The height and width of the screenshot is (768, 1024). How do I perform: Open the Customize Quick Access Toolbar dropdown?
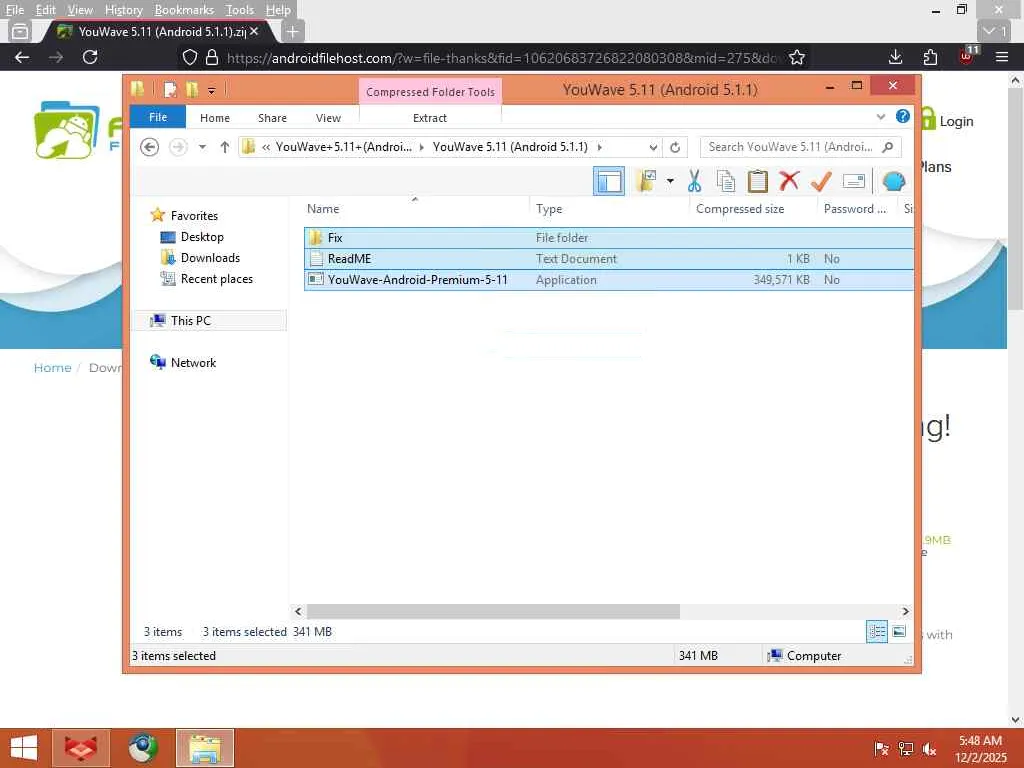pyautogui.click(x=212, y=91)
